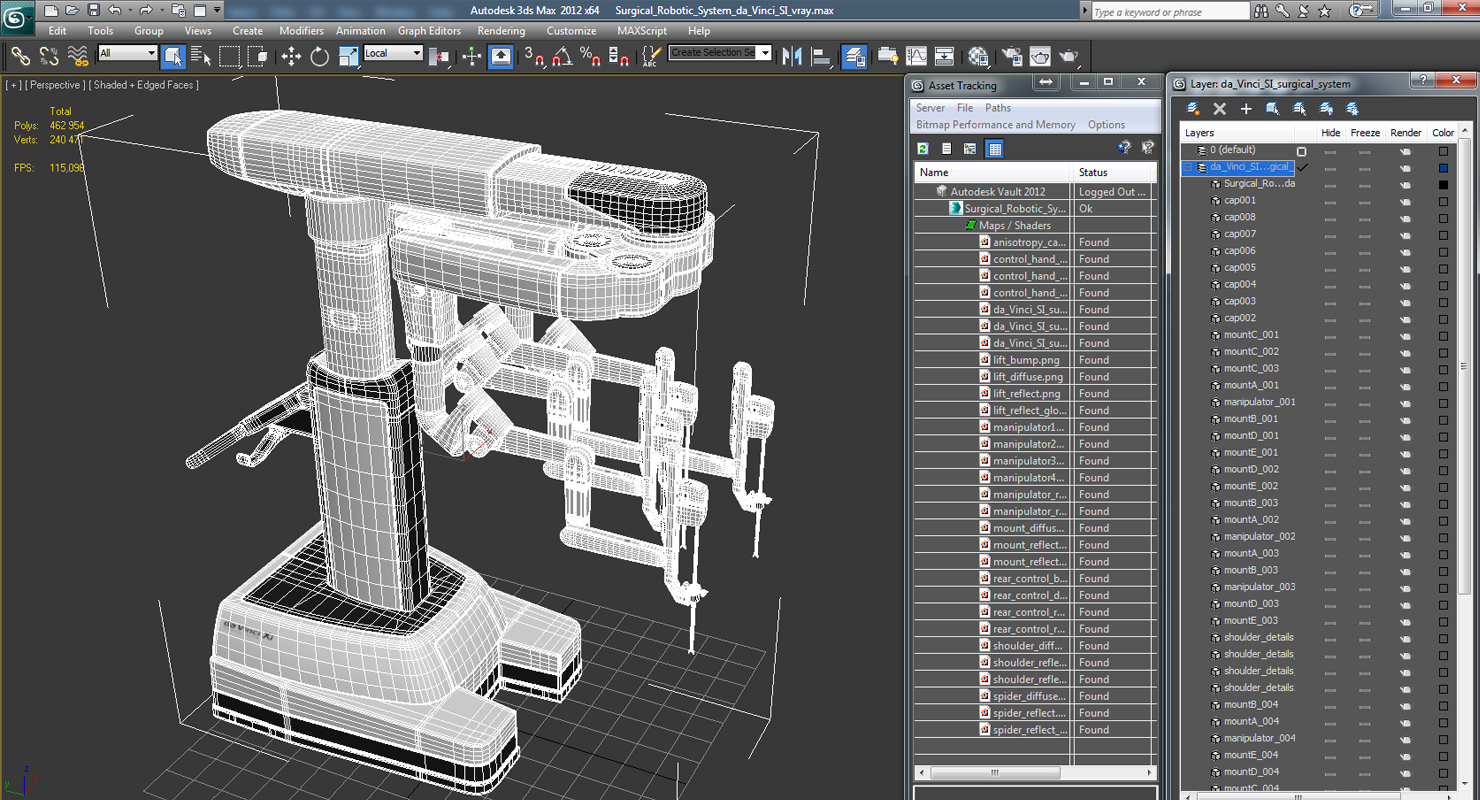Toggle Select and Manipulate tool
The height and width of the screenshot is (800, 1480).
click(472, 56)
